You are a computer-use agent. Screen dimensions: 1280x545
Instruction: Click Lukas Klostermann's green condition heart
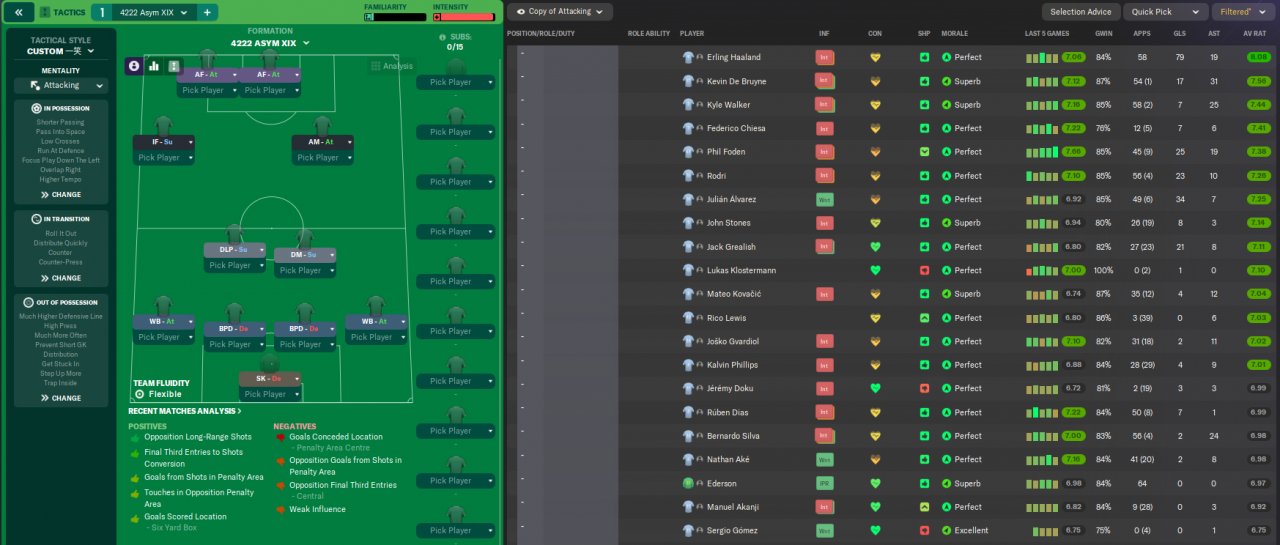coord(875,270)
